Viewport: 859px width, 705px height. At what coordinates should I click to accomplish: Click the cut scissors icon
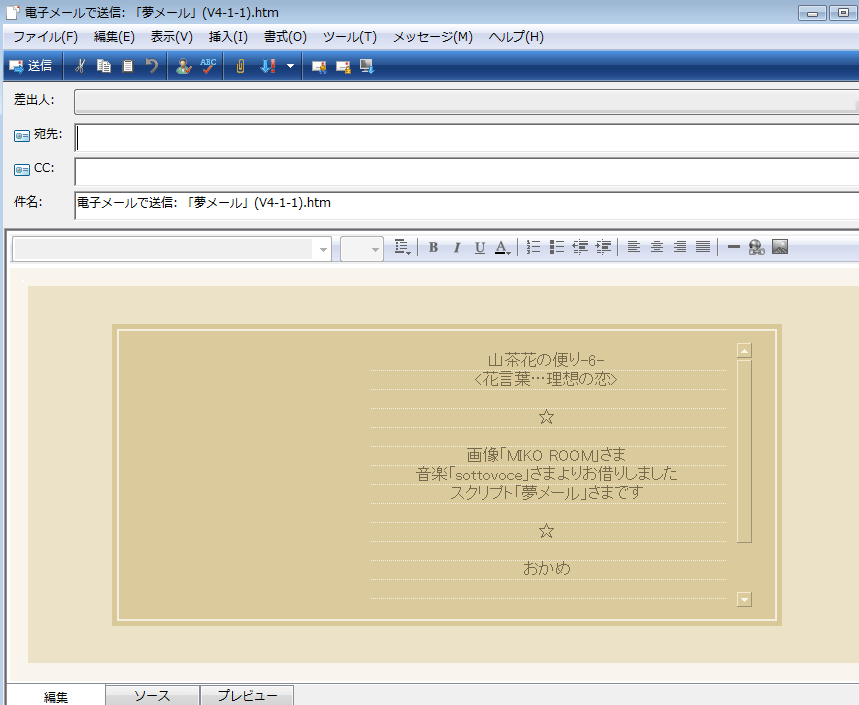(x=80, y=66)
